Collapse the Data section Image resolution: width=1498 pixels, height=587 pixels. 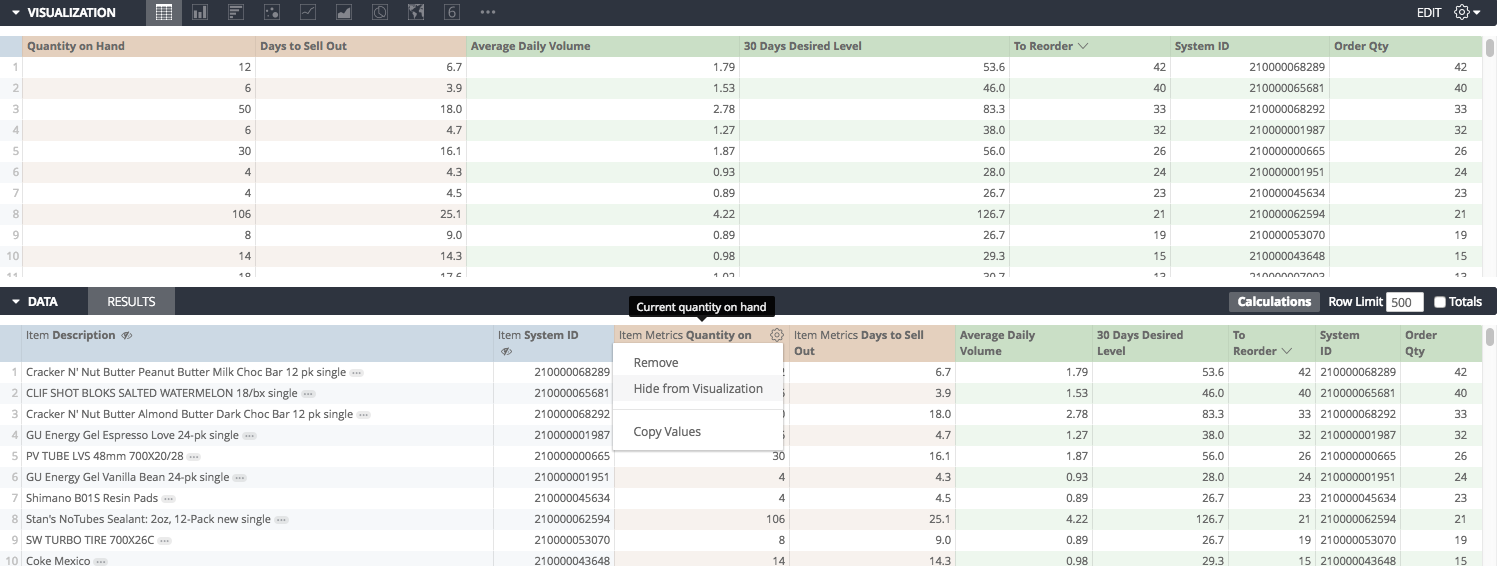[x=16, y=302]
